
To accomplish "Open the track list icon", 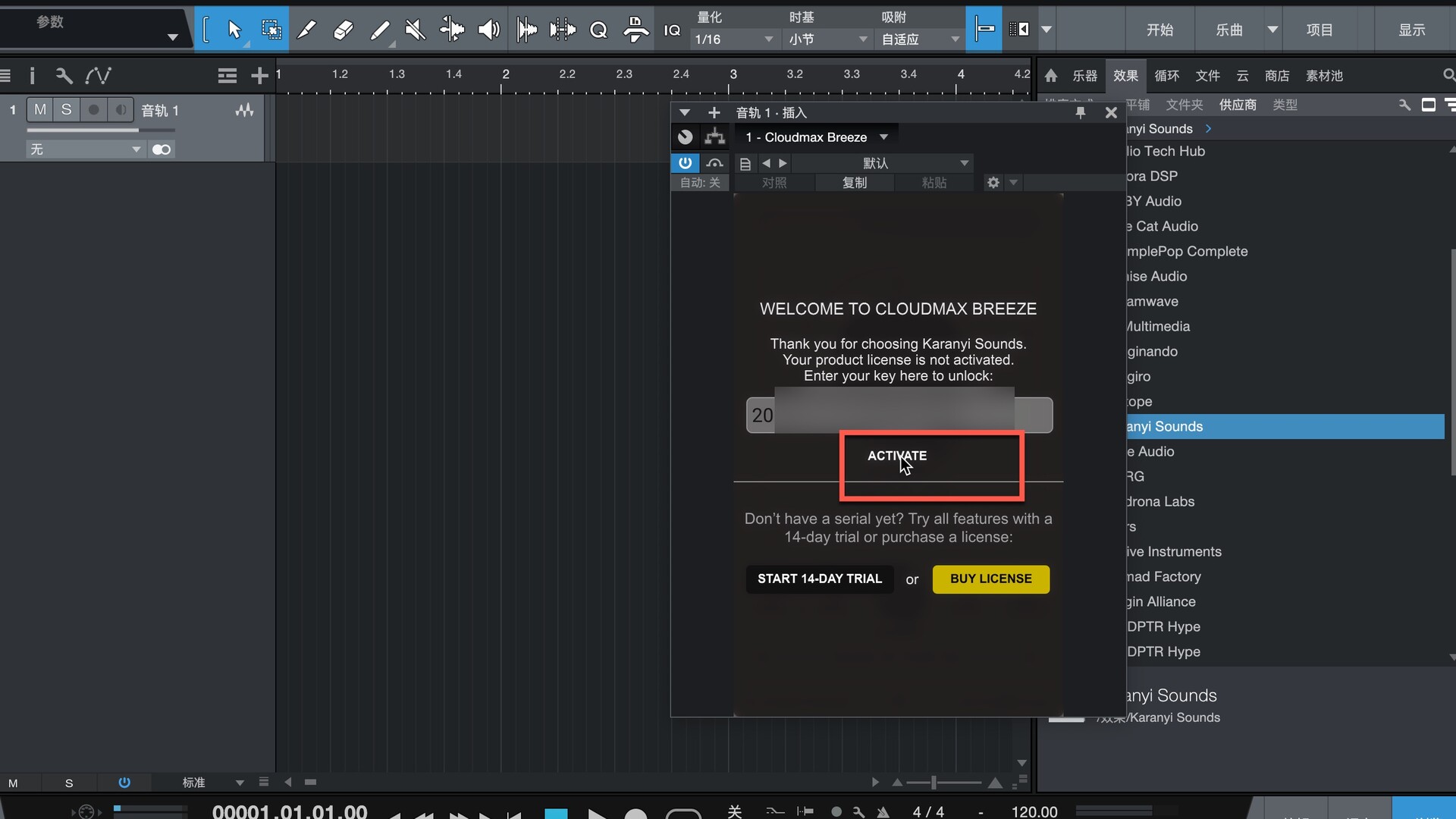I will [227, 75].
